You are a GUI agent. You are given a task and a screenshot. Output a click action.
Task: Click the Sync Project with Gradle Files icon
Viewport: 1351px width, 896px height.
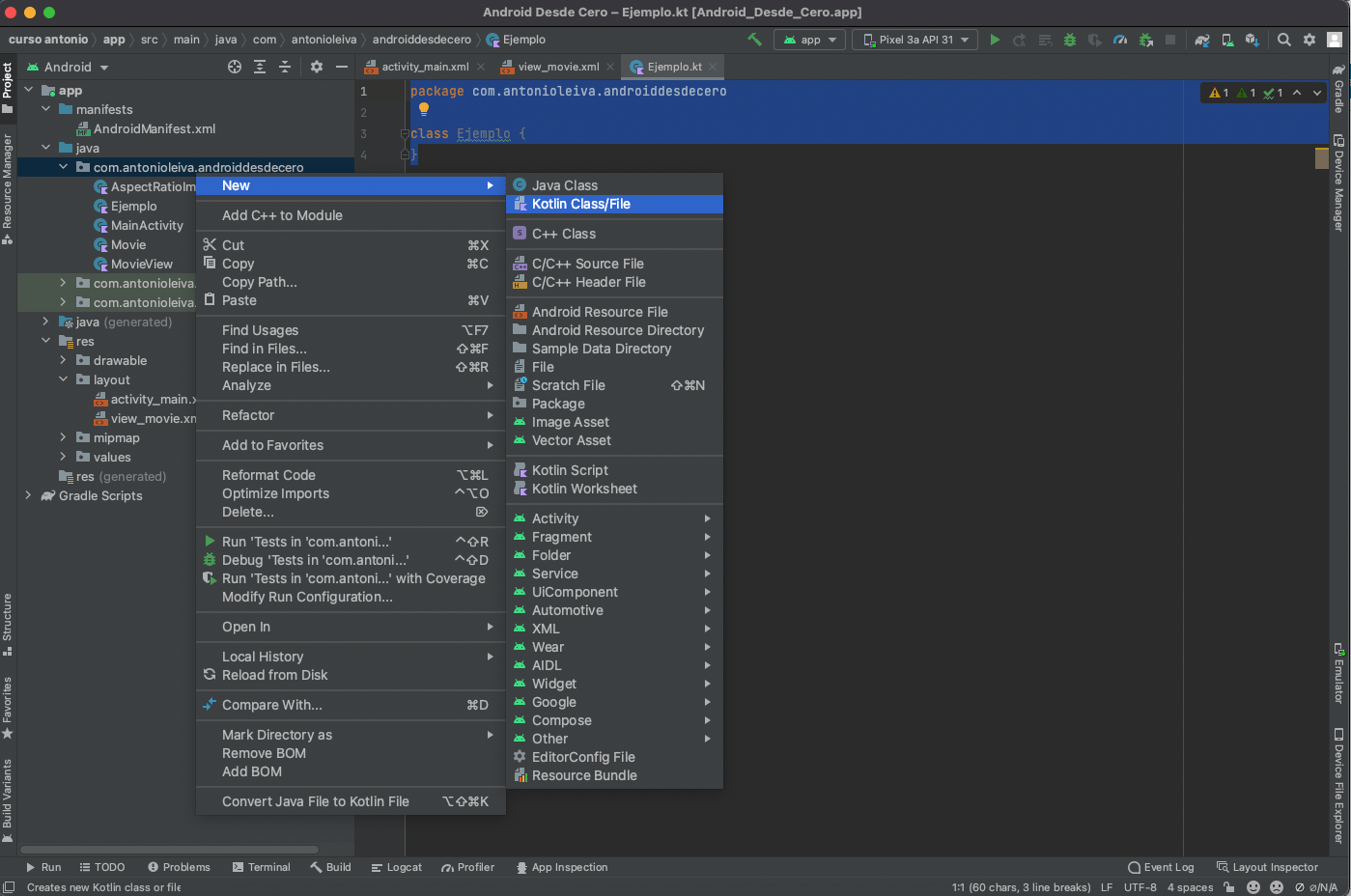pos(1202,40)
